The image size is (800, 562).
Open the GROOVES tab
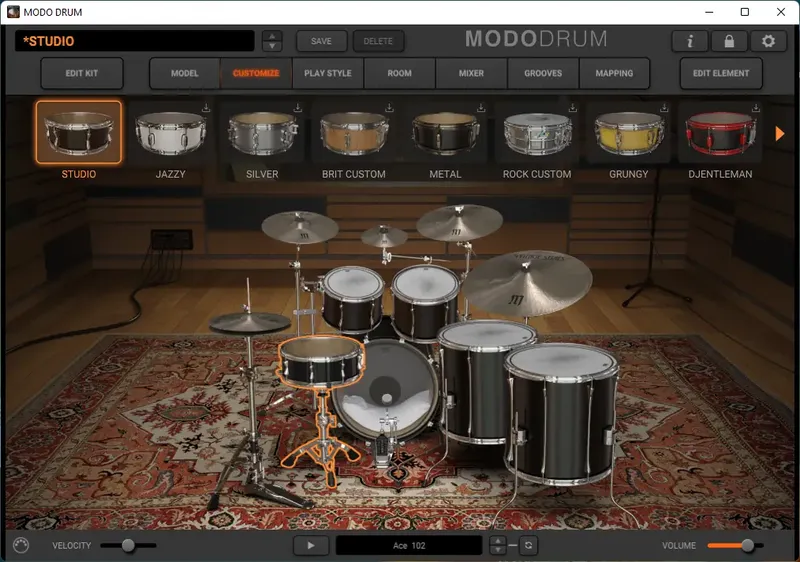click(543, 73)
